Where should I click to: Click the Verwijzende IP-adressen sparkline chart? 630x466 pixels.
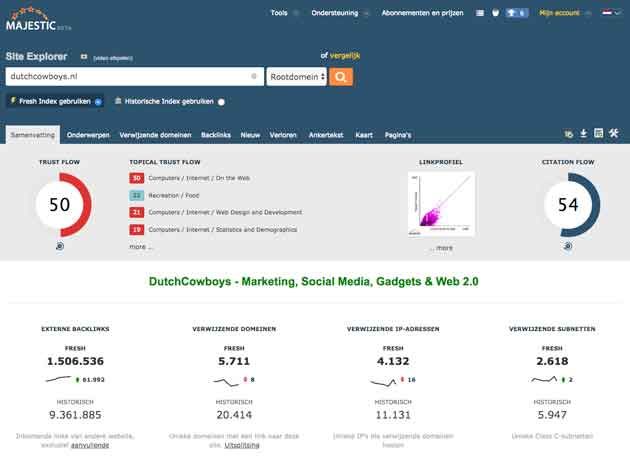[383, 382]
